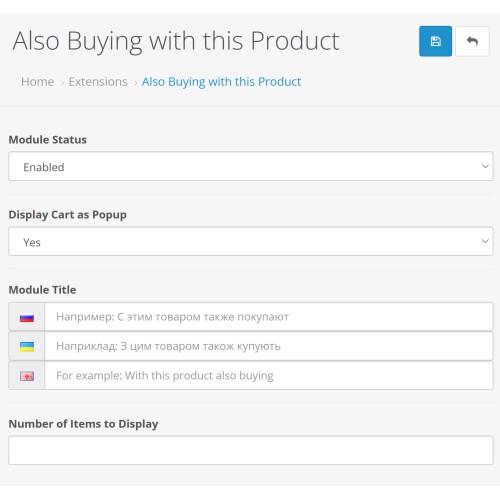Focus the Russian module title field
Image resolution: width=500 pixels, height=500 pixels.
click(x=269, y=317)
